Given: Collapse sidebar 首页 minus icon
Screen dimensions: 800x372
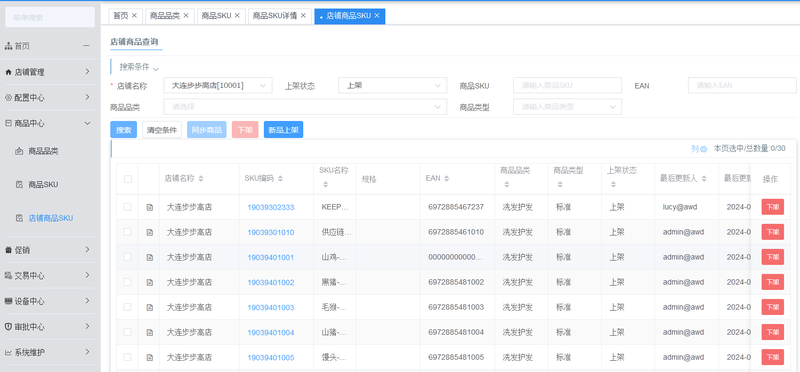Looking at the screenshot, I should pos(87,46).
